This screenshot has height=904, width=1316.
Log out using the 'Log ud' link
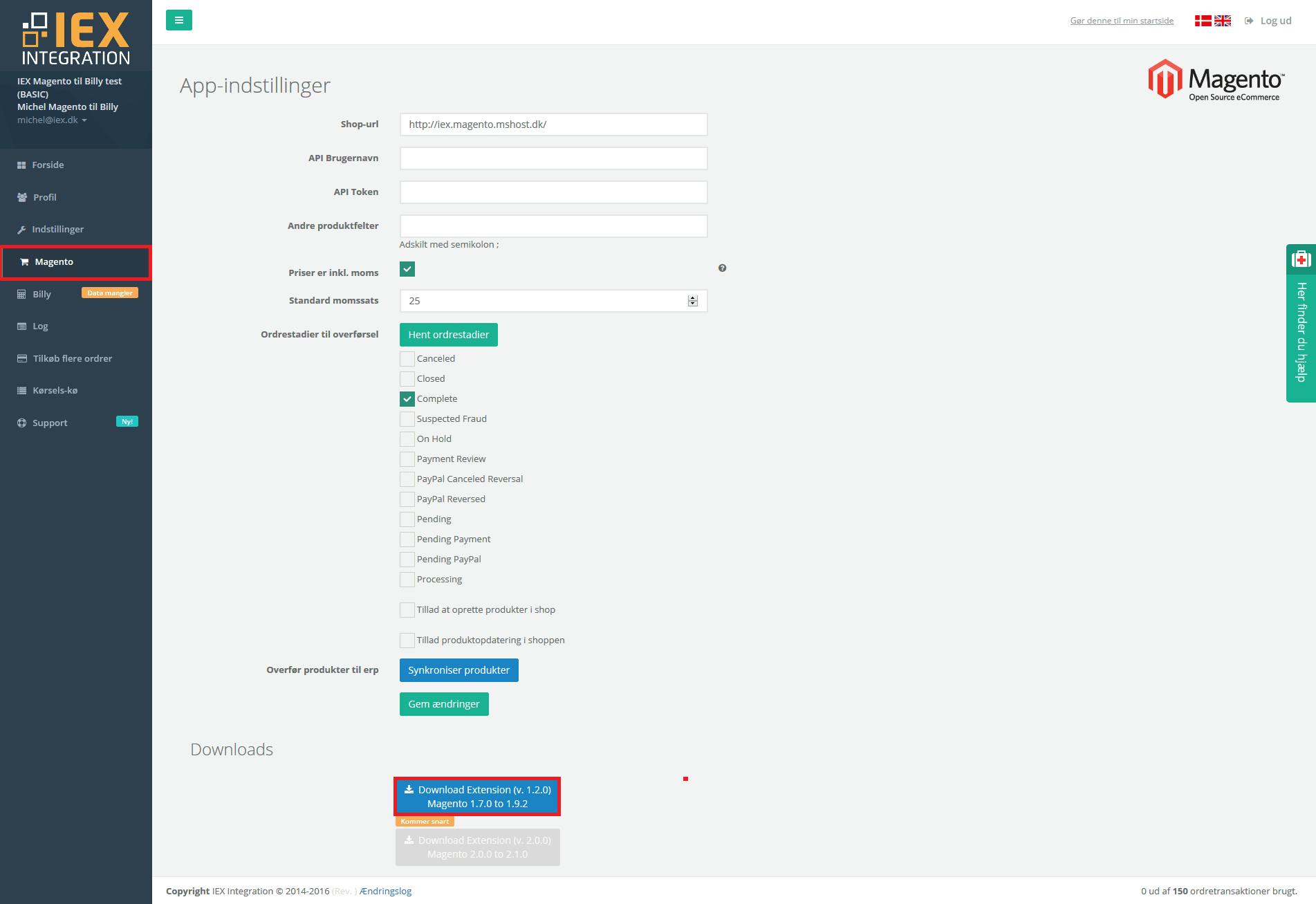point(1268,21)
